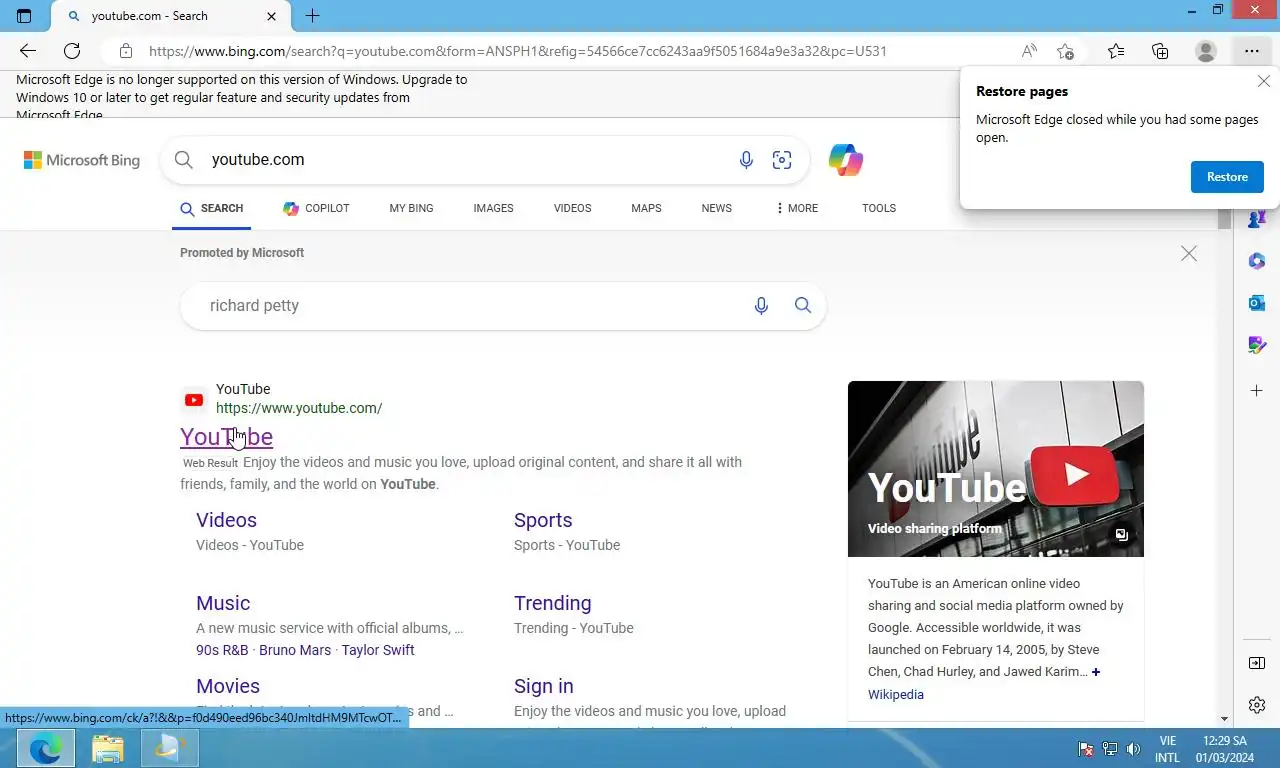The image size is (1280, 768).
Task: Click the address bar URL
Action: pyautogui.click(x=518, y=51)
